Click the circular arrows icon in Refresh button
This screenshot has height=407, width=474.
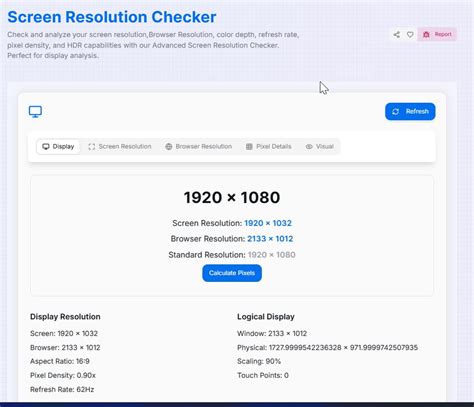click(396, 111)
